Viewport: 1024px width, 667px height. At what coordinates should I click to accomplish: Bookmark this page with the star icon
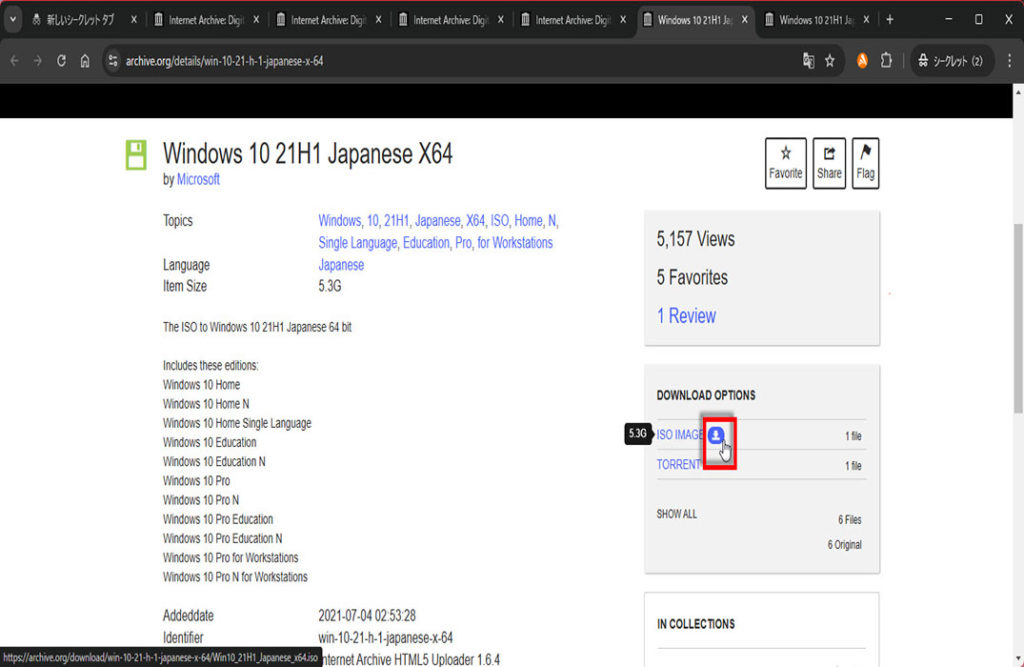coord(829,61)
